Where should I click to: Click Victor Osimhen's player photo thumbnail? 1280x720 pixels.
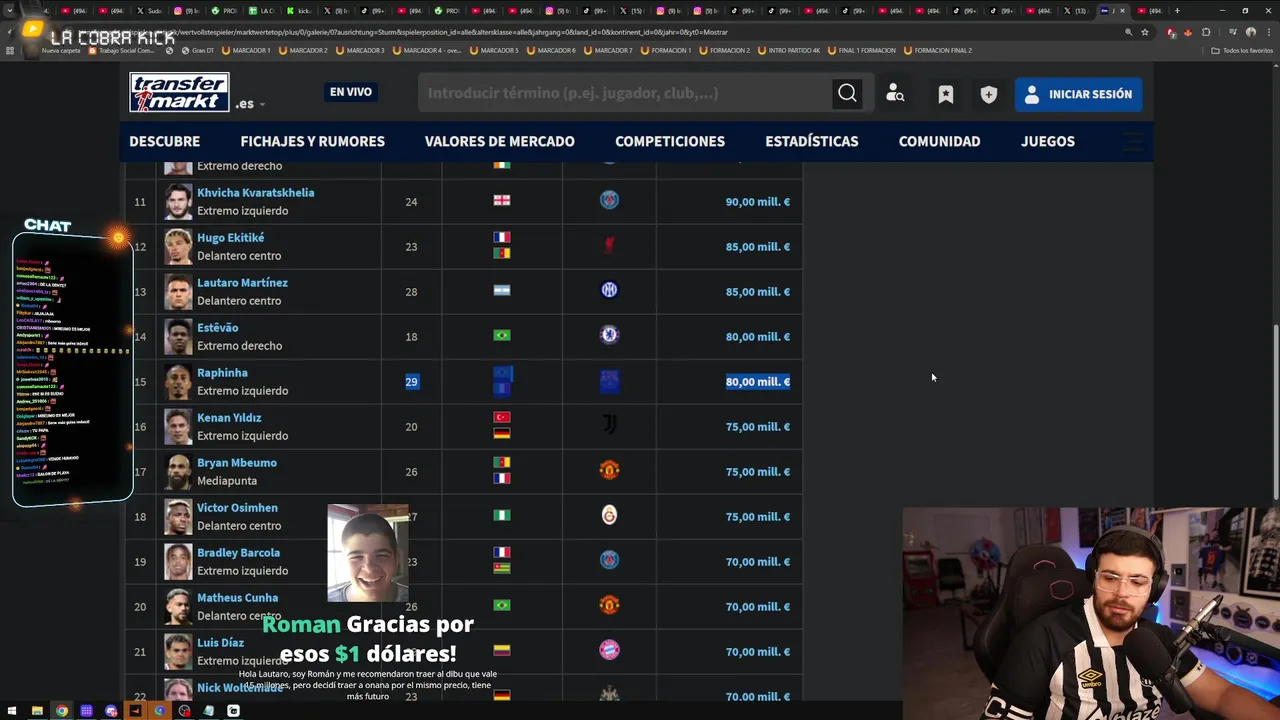tap(178, 516)
